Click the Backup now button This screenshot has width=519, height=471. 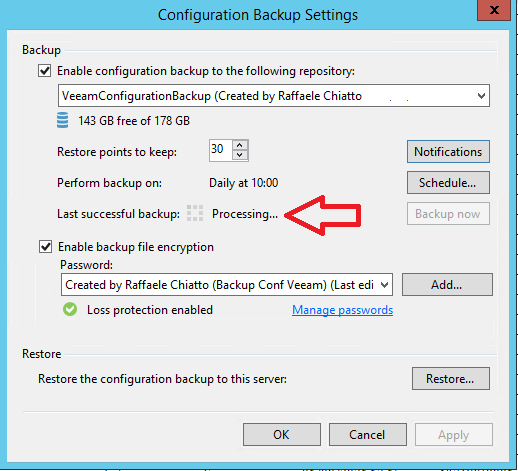448,214
